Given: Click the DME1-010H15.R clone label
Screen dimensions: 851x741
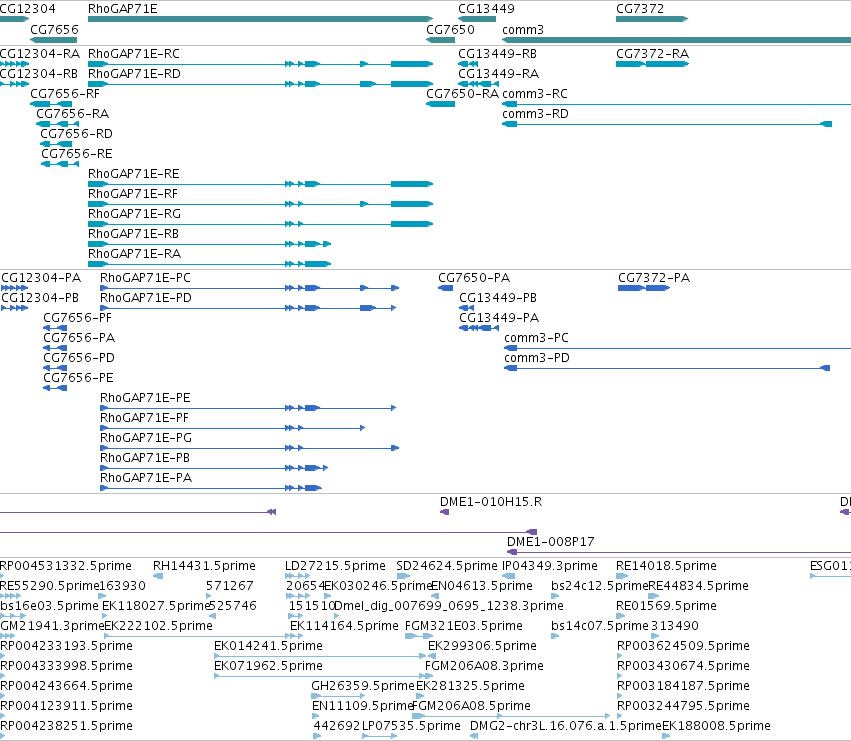Looking at the screenshot, I should pos(491,502).
